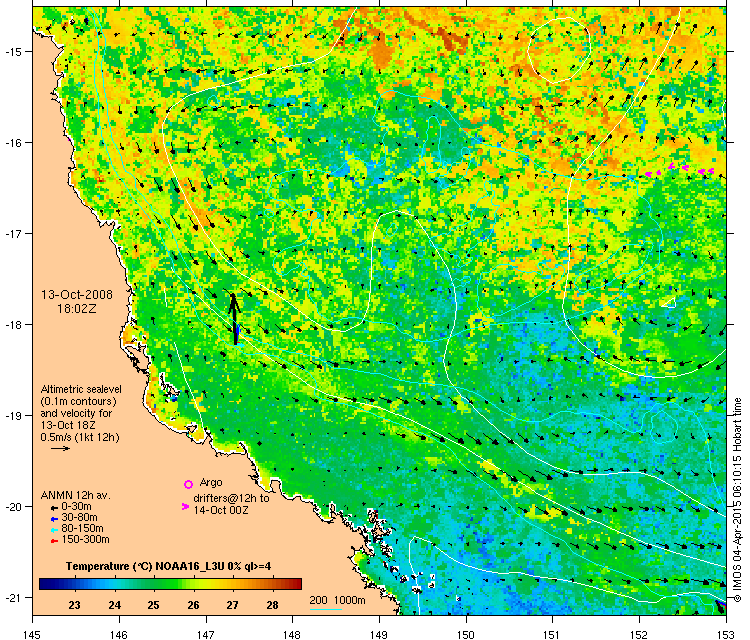Click the dark blue end of temperature colorbar
Screen dimensions: 750x640
[45, 584]
